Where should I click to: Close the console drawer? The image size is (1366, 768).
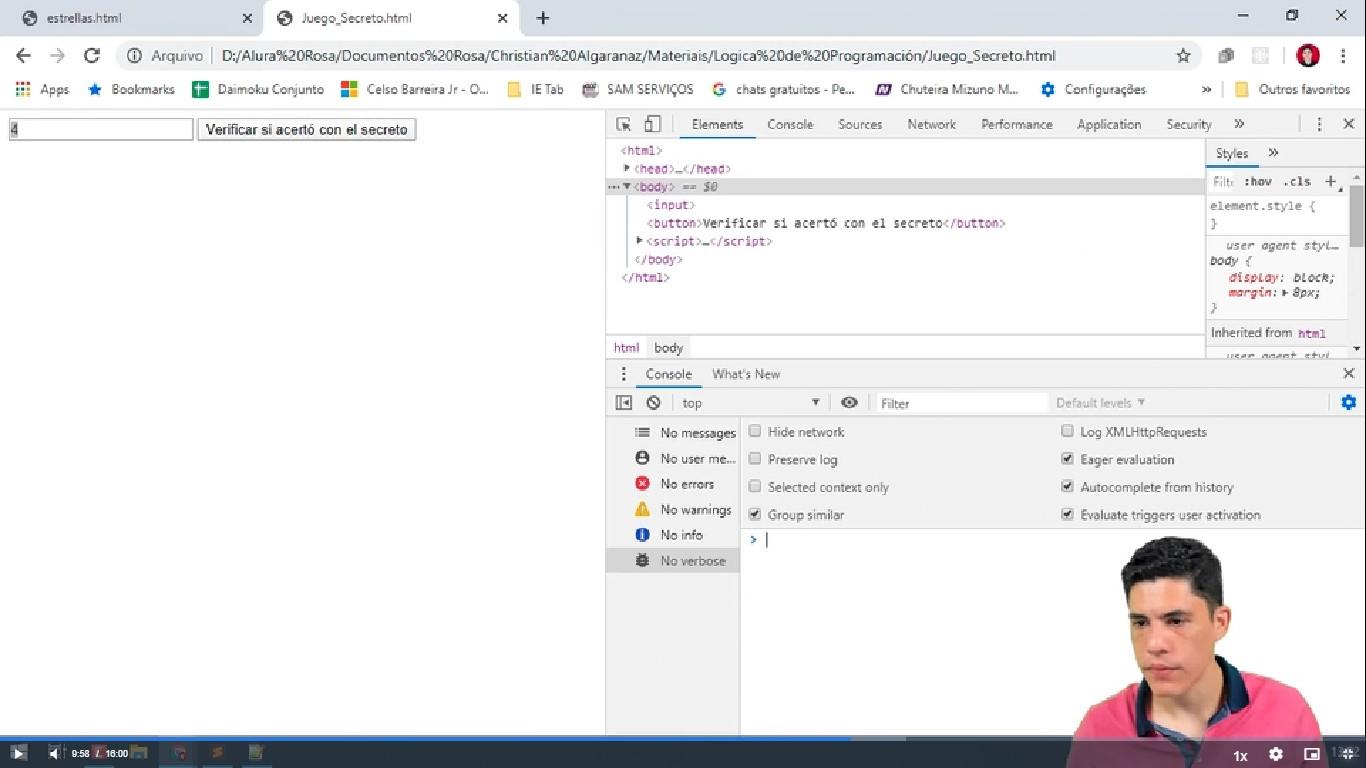(1348, 373)
